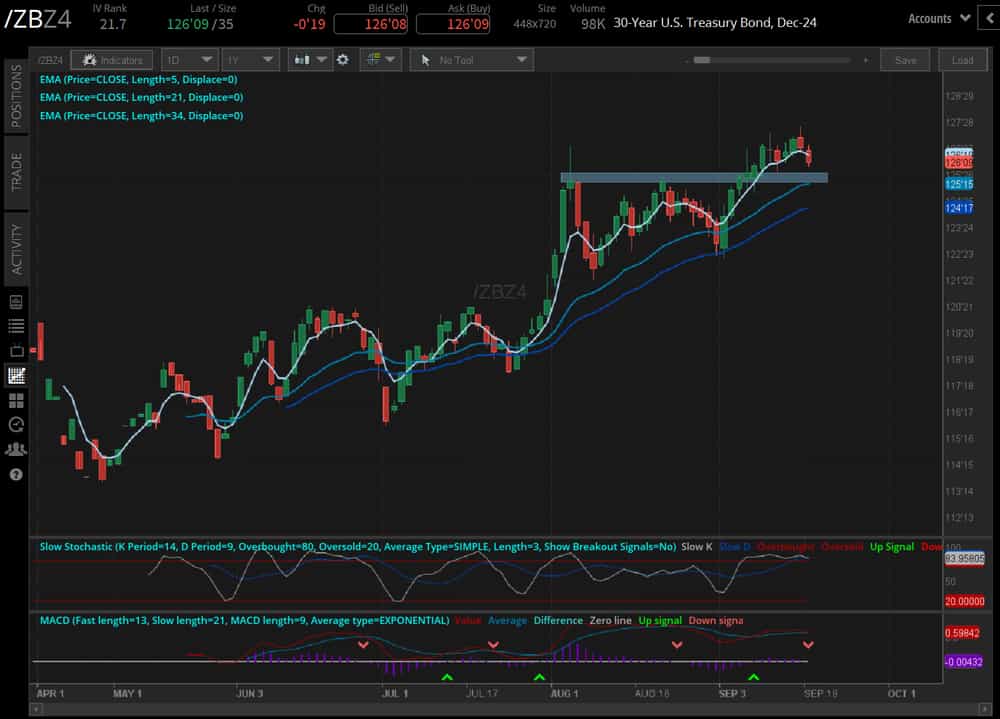1000x719 pixels.
Task: Open chart settings gear
Action: click(x=343, y=60)
